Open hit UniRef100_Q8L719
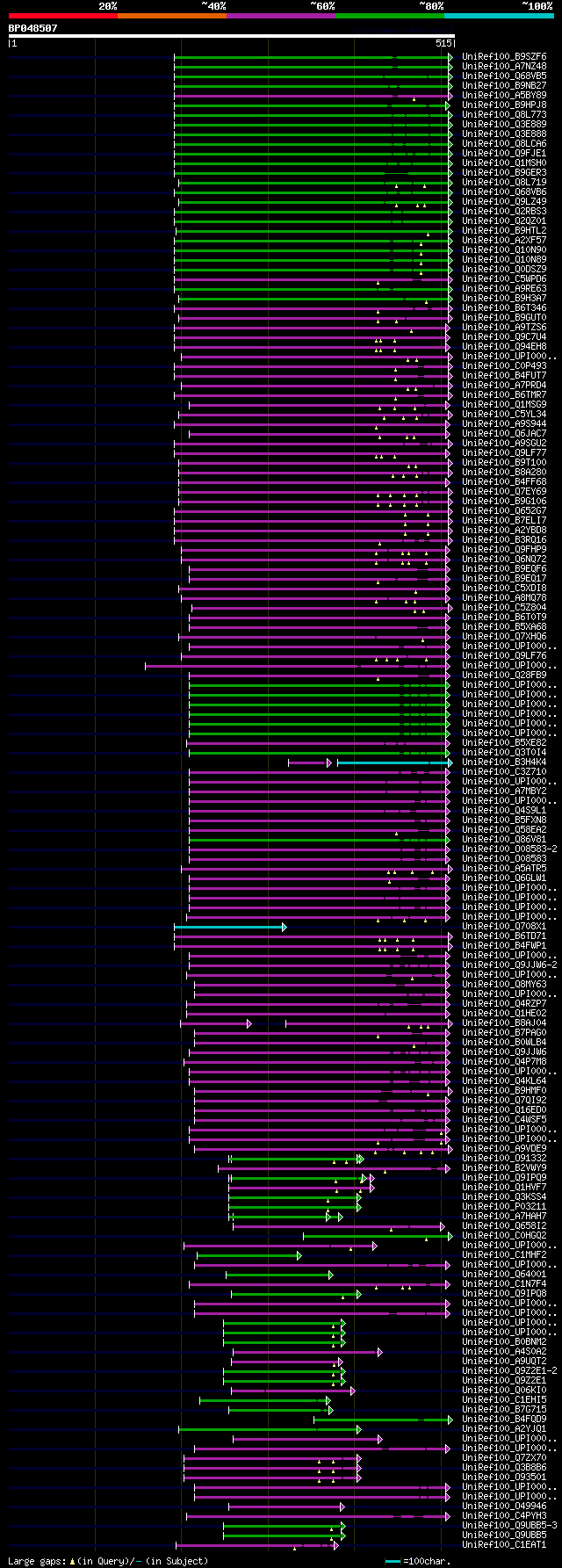Viewport: 562px width, 1568px height. 504,183
